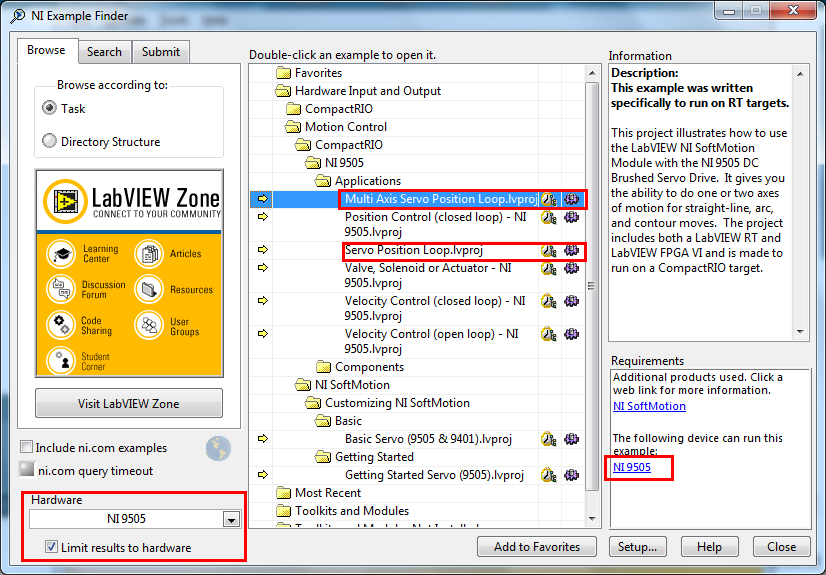The width and height of the screenshot is (826, 575).
Task: Click FPGA chip icon for Getting Started Servo (9505)
Action: (572, 475)
